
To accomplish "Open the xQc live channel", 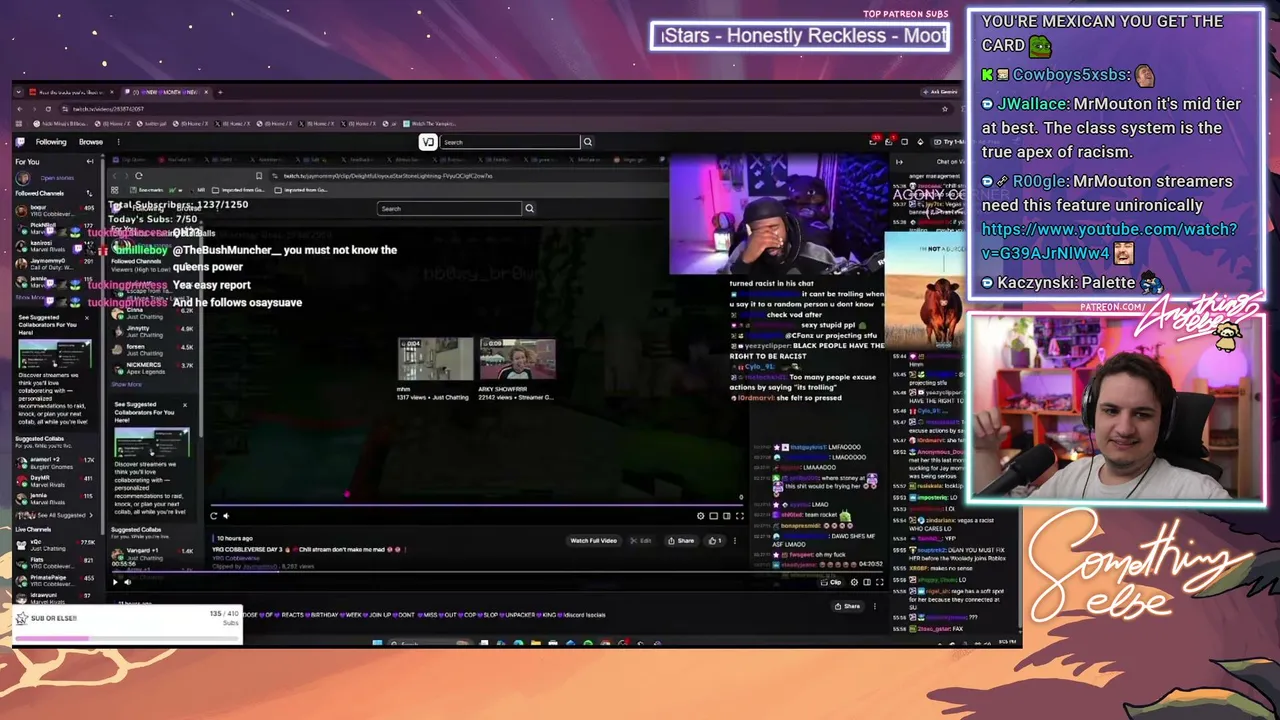I will 55,544.
